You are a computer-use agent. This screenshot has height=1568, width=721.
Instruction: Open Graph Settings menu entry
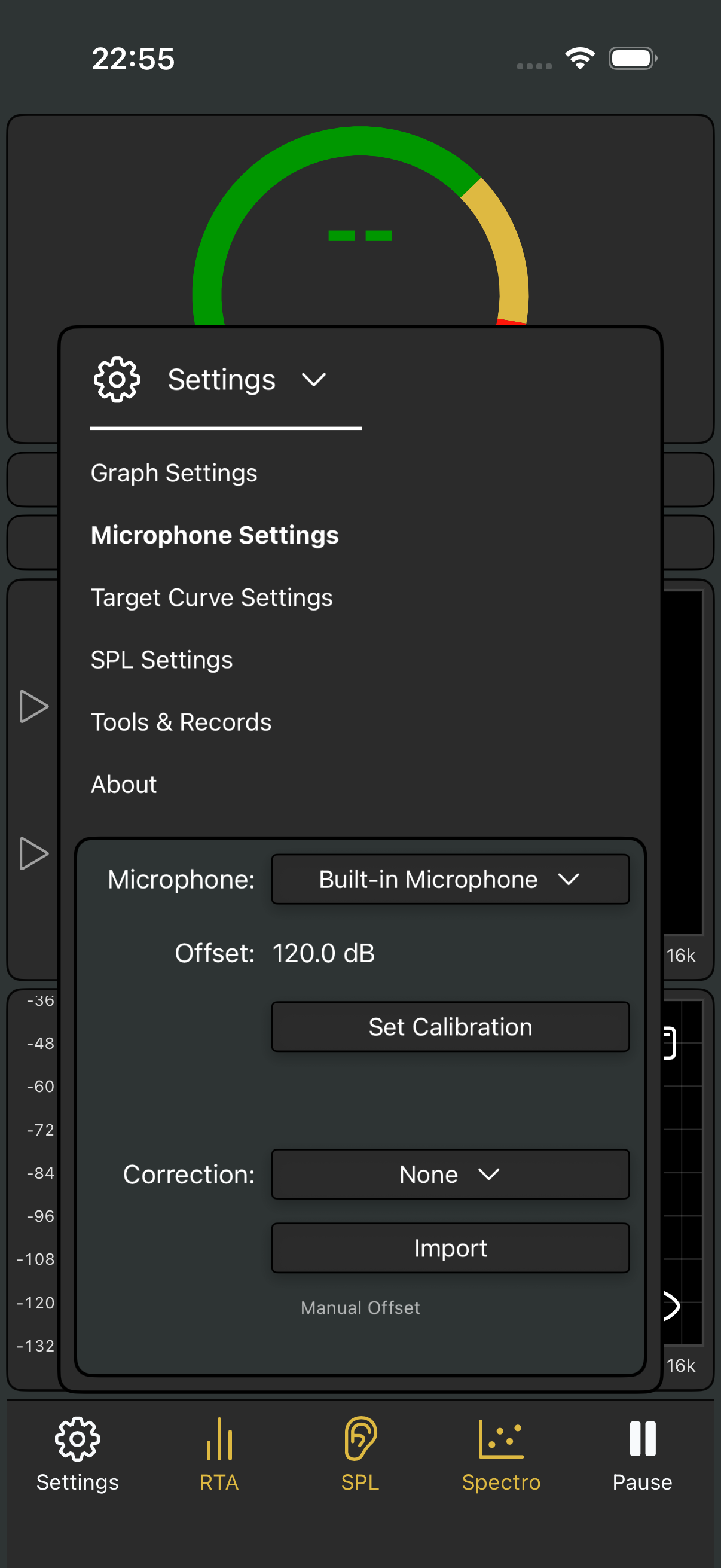(174, 473)
